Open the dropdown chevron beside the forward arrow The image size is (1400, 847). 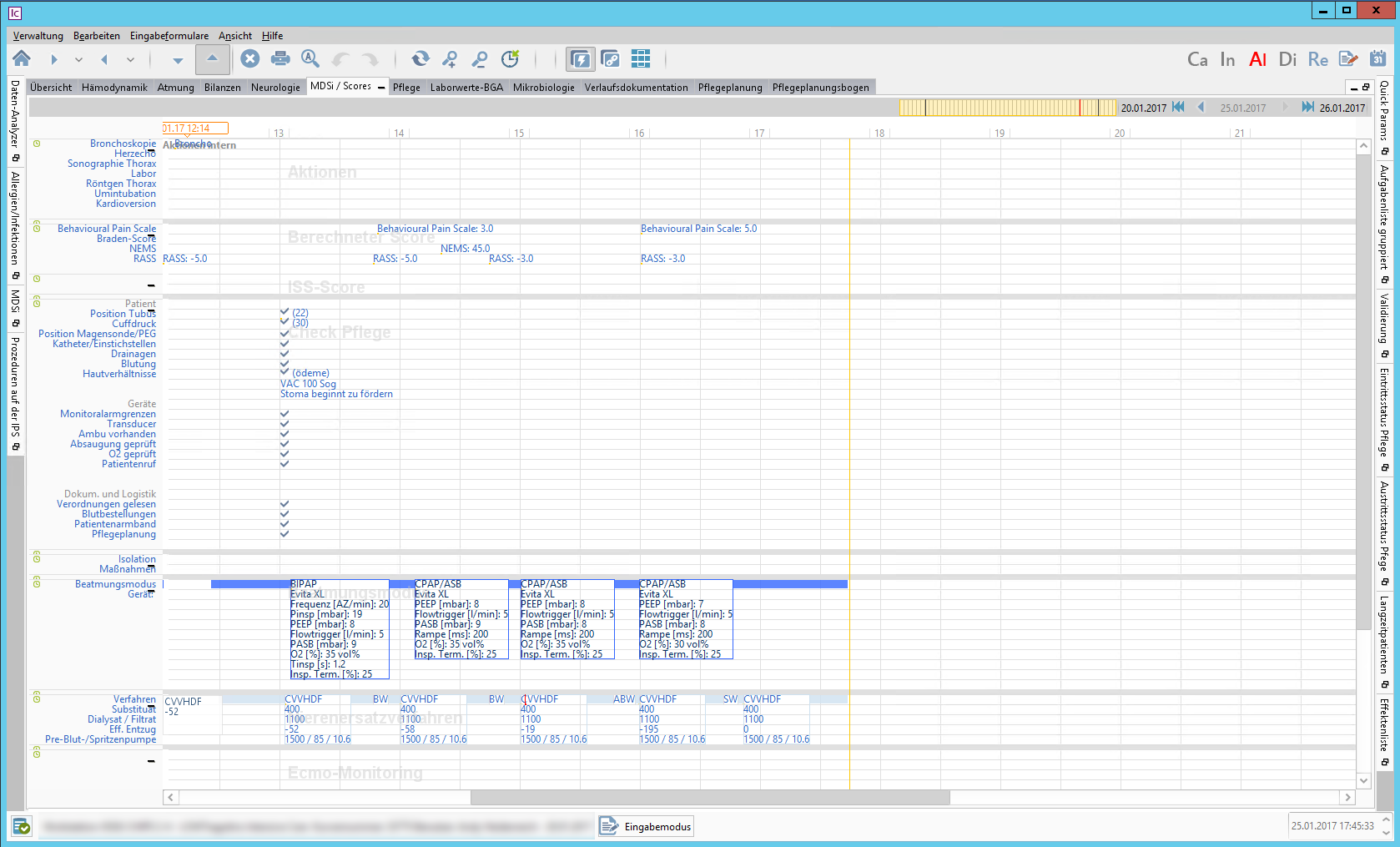click(x=78, y=59)
